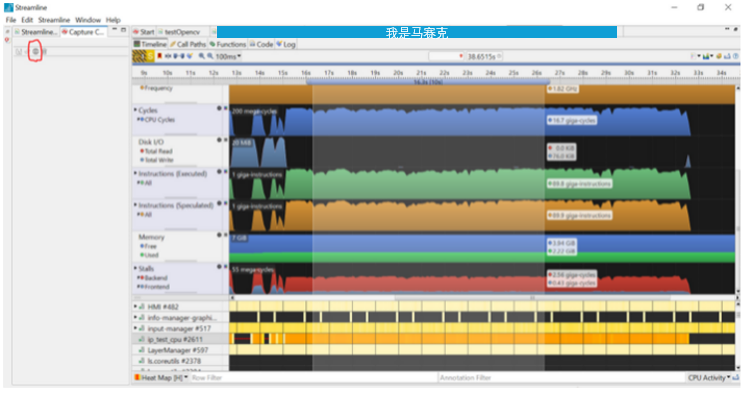Open the Functions tab
Screen dimensions: 751x394
[x=228, y=45]
